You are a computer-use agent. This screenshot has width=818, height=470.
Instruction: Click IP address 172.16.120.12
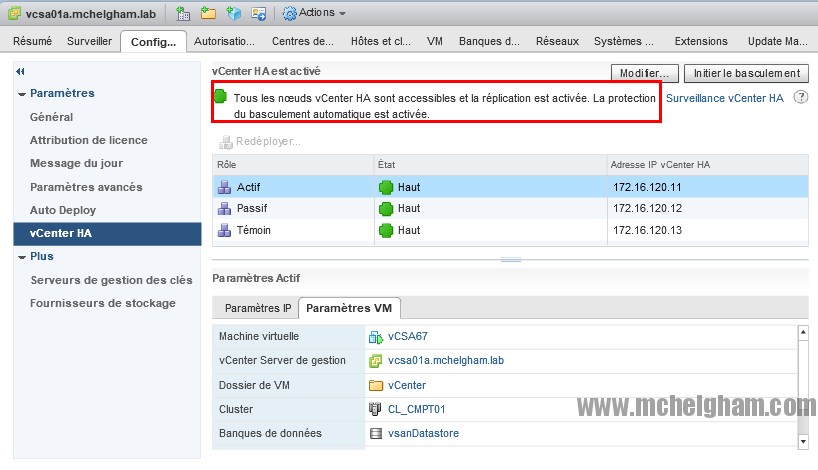[647, 208]
